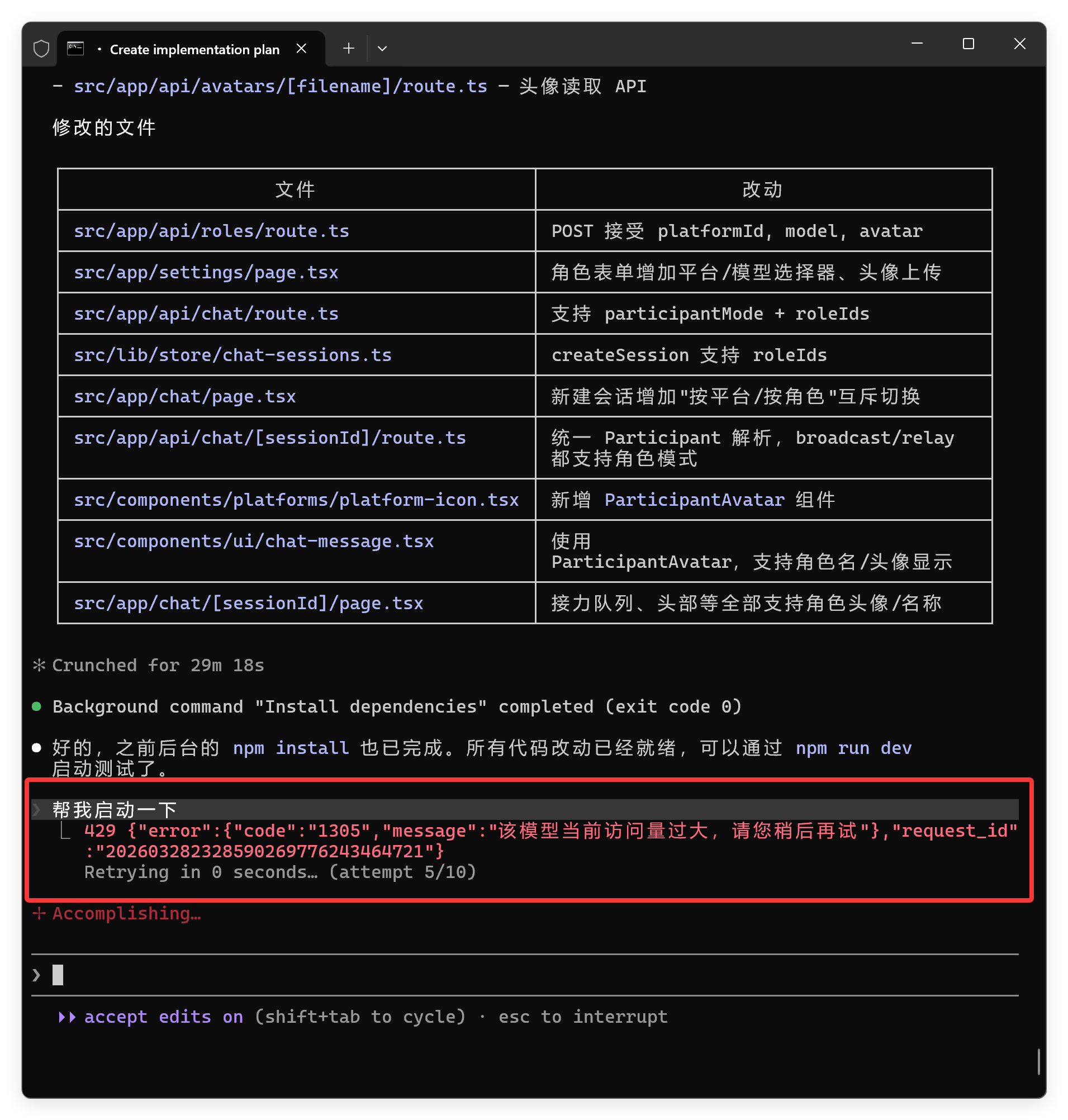Click the npm run dev command text

pyautogui.click(x=853, y=748)
